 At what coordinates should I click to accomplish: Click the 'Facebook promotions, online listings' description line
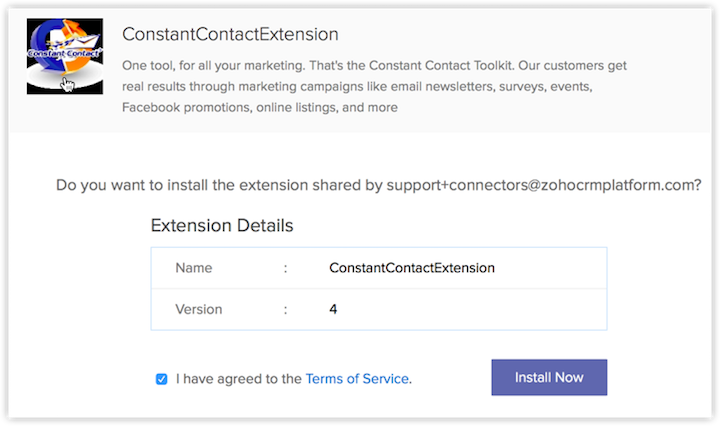260,107
